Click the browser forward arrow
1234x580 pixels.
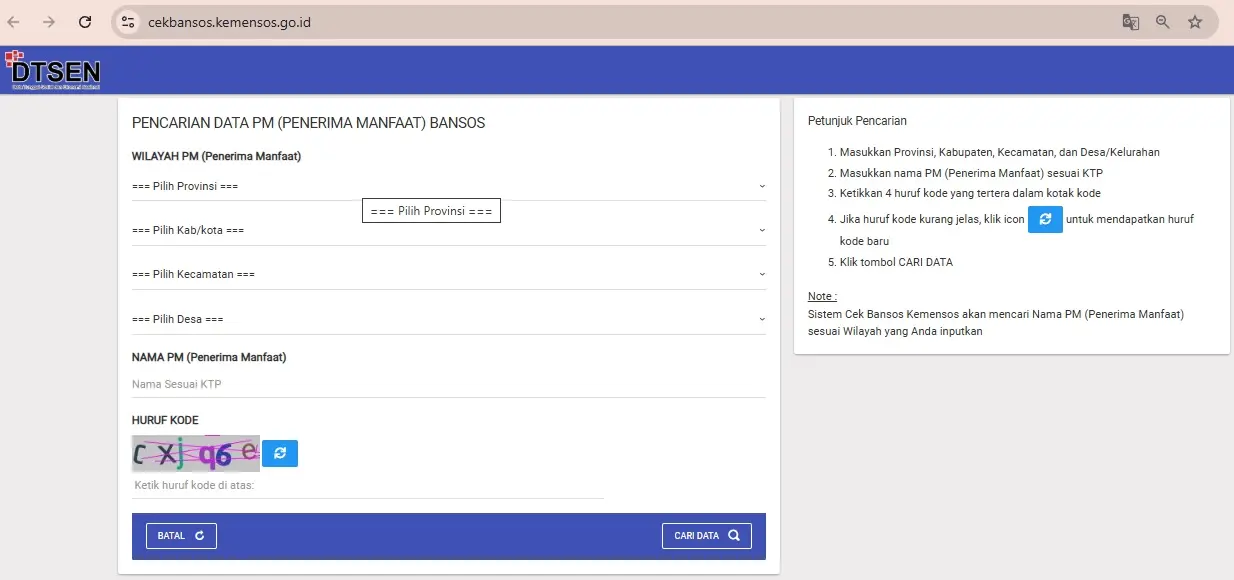tap(49, 22)
